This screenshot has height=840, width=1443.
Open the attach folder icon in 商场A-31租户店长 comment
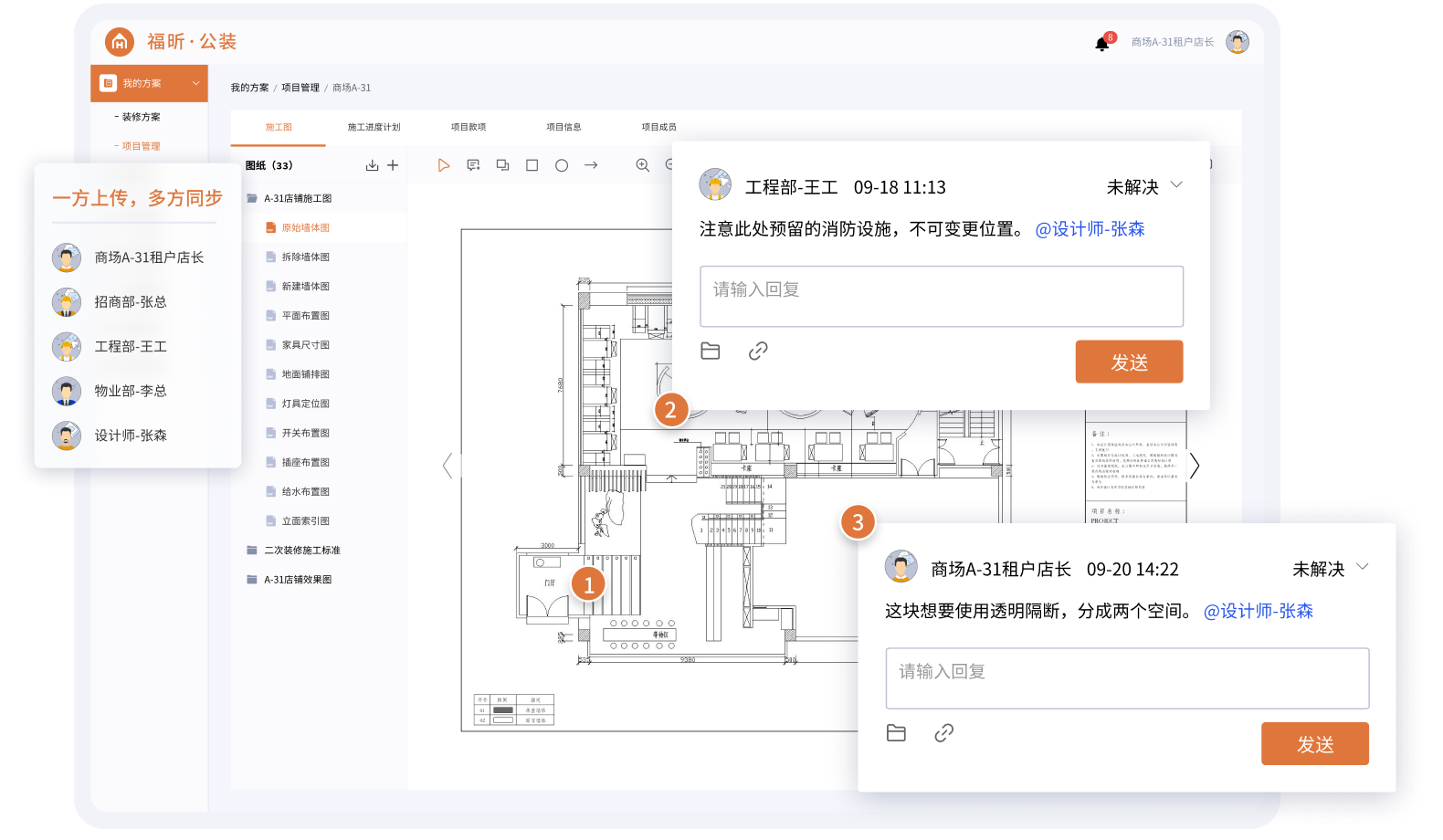click(x=896, y=733)
